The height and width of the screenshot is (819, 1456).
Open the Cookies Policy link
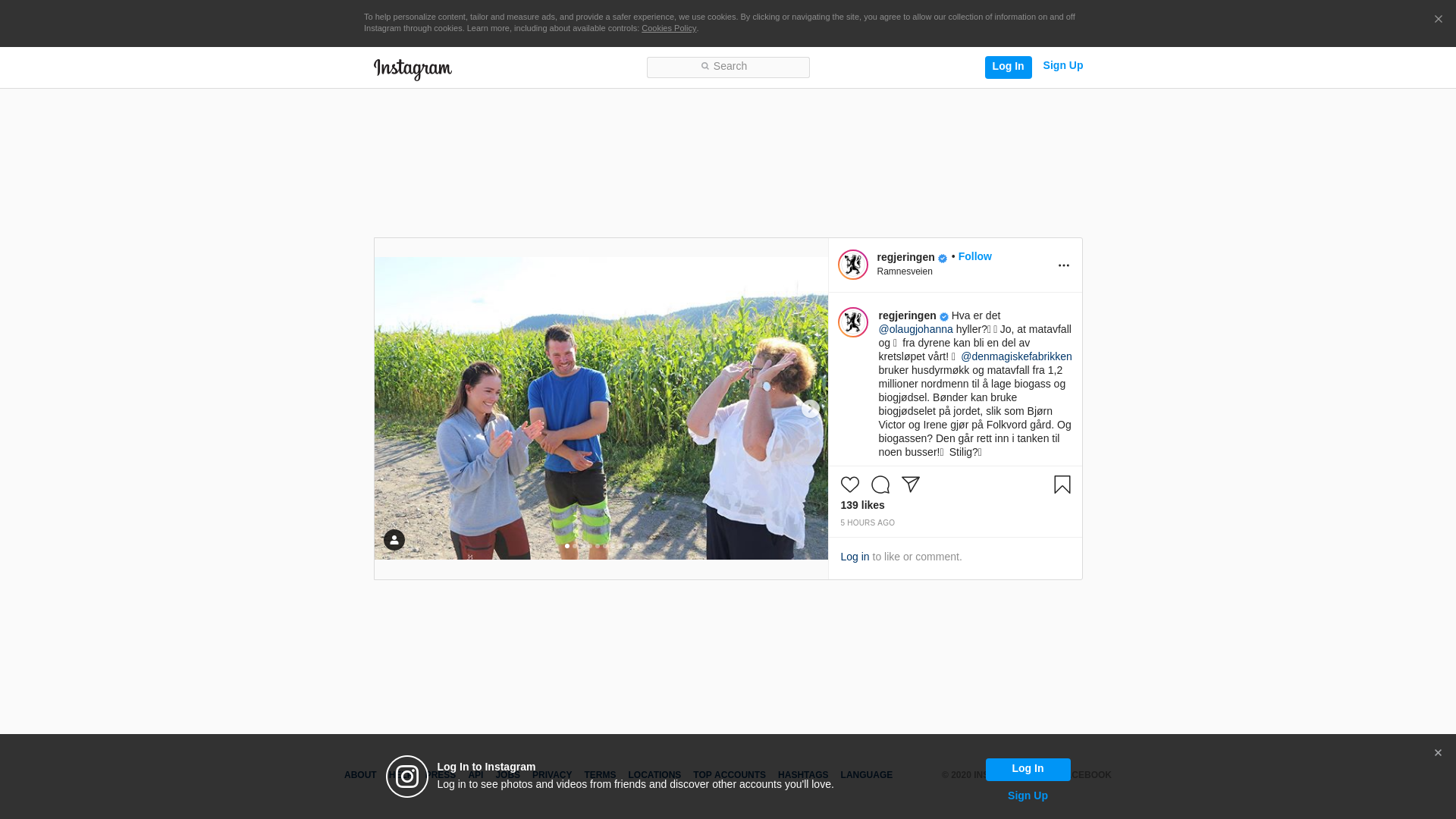click(x=669, y=28)
